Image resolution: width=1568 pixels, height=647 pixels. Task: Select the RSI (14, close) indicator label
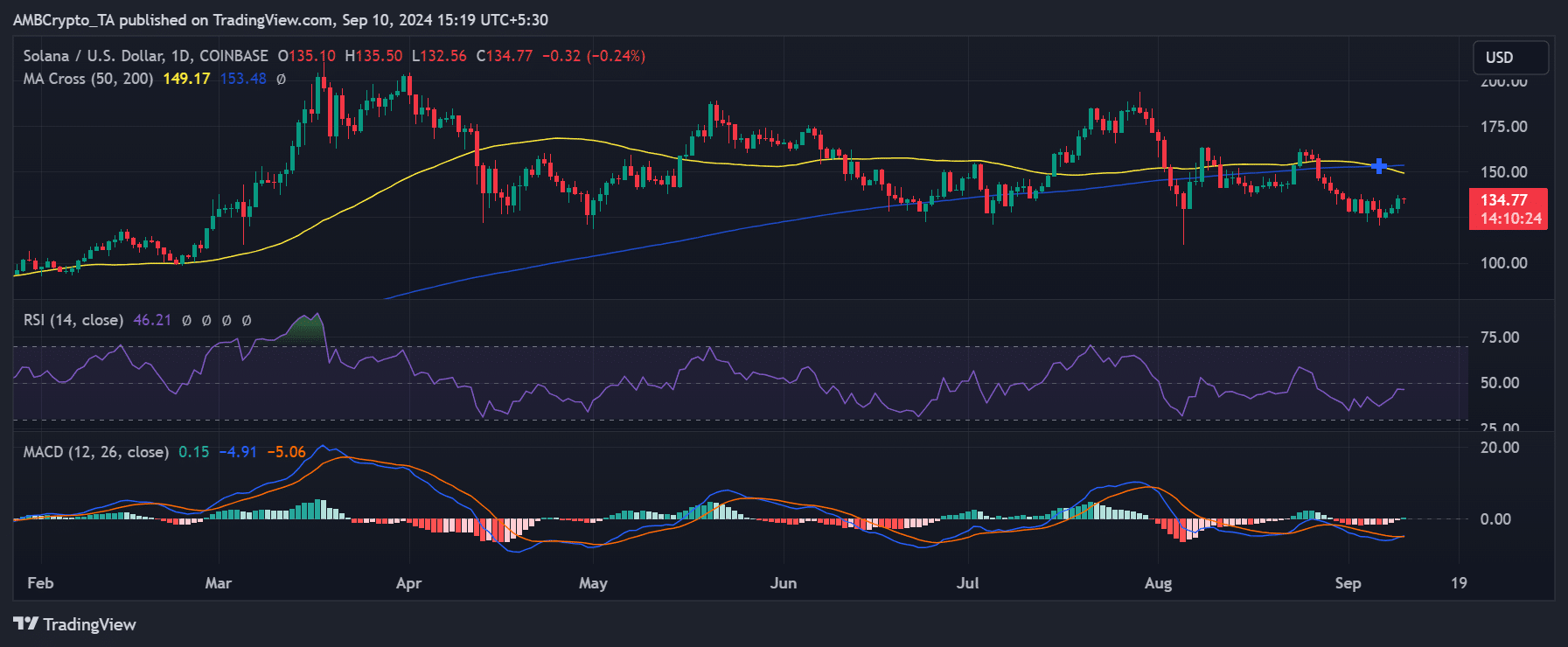[73, 320]
